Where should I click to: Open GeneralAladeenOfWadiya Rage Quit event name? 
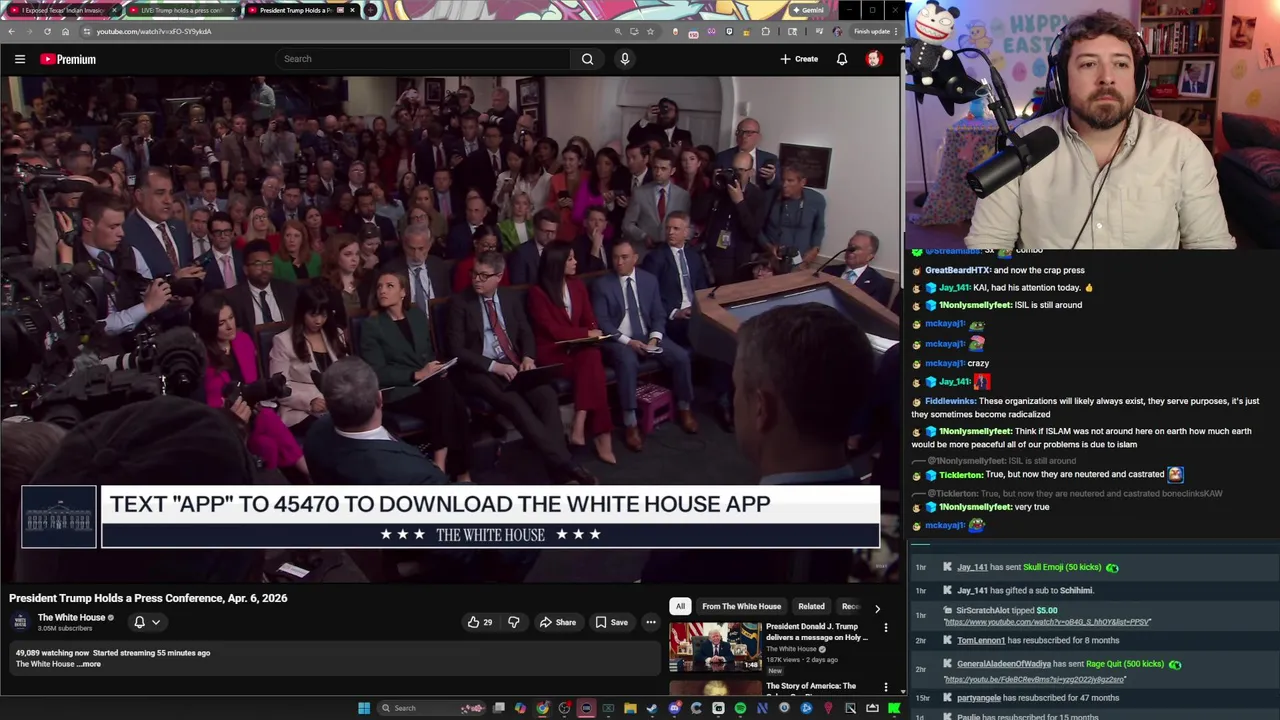tap(1004, 664)
